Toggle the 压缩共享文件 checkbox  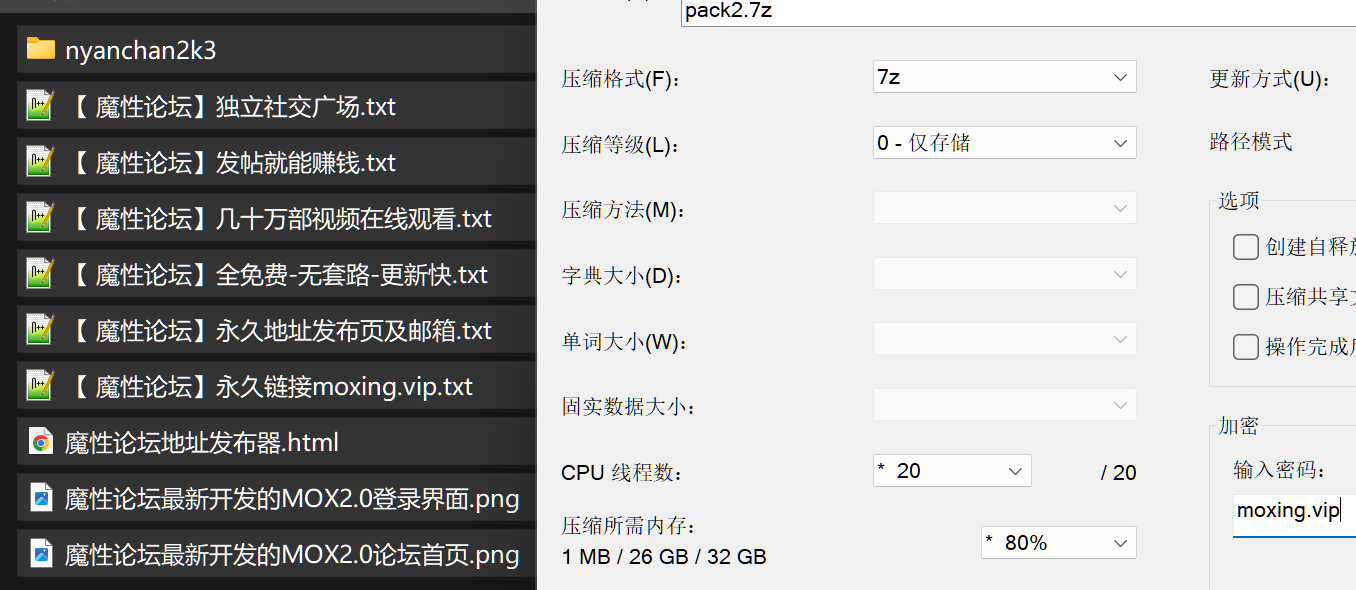1246,297
